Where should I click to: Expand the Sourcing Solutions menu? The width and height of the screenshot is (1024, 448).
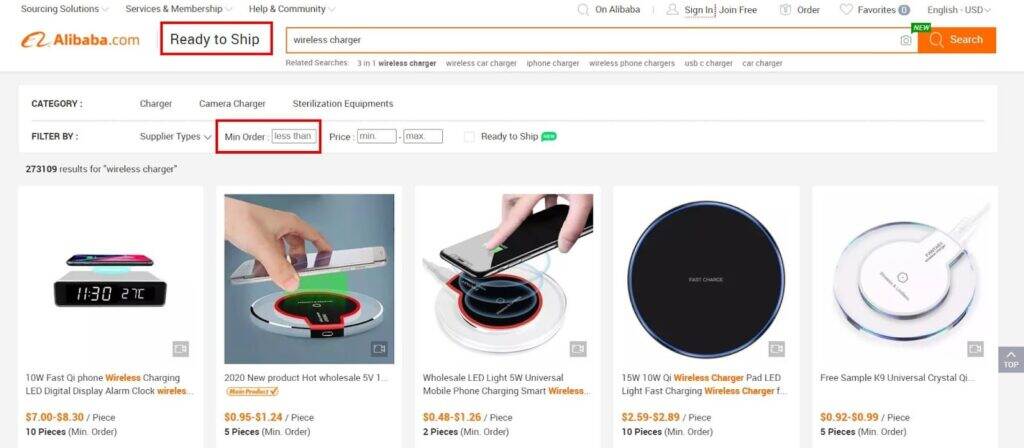(x=65, y=9)
